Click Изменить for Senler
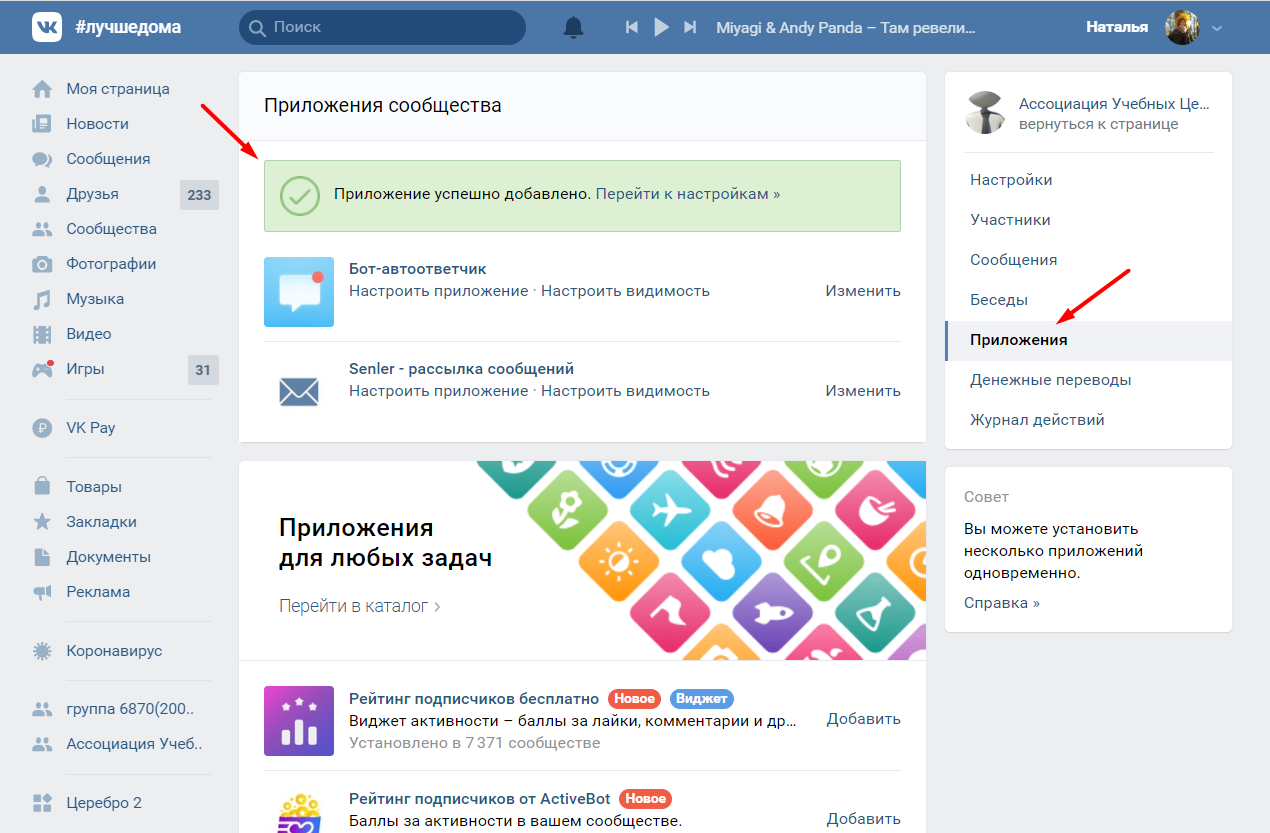The image size is (1270, 833). pos(863,391)
